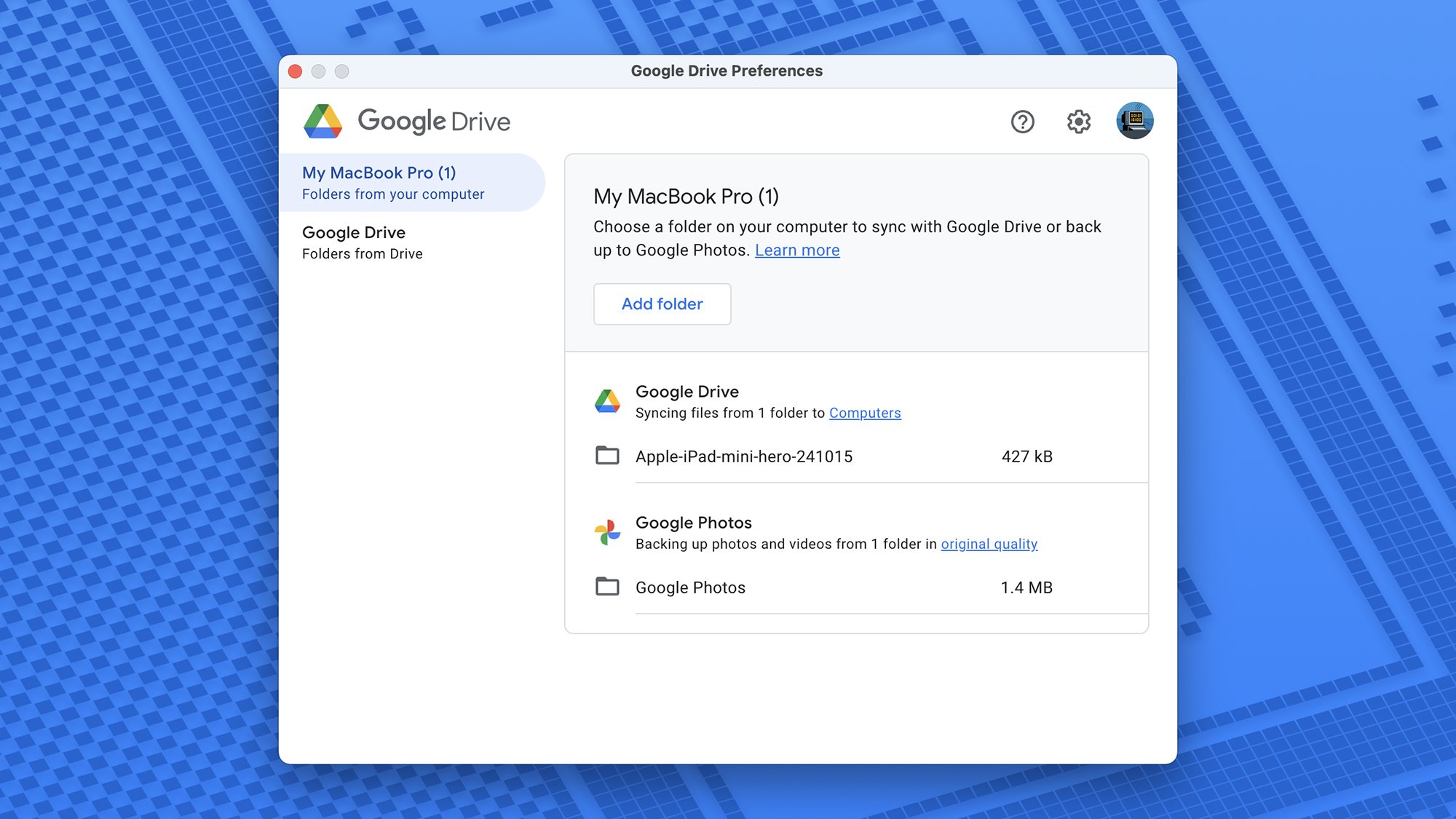This screenshot has height=819, width=1456.
Task: Click the Google Drive triangle icon in sync section
Action: click(x=607, y=401)
